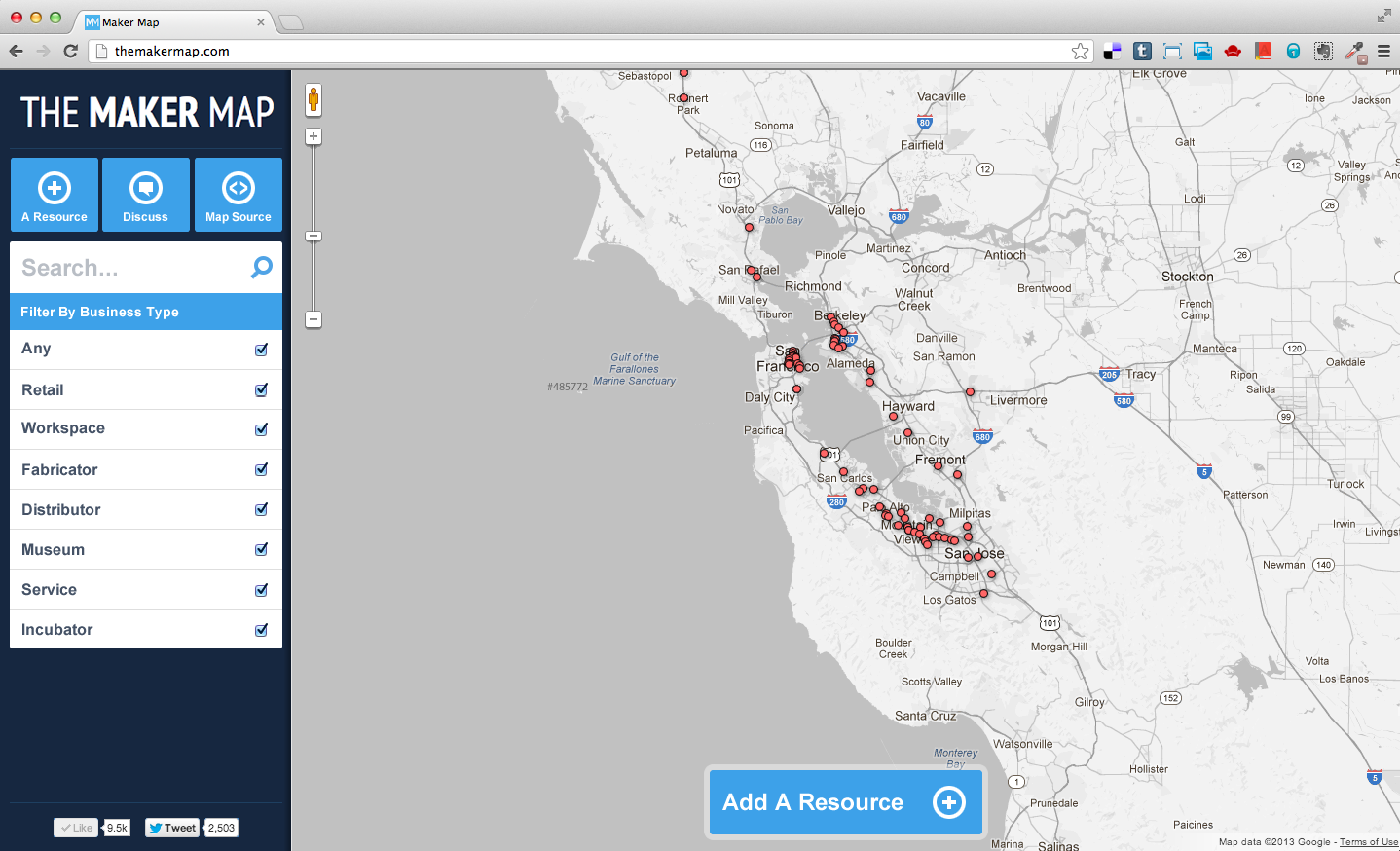Click the 9.5k like count bubble
This screenshot has height=851, width=1400.
[117, 828]
